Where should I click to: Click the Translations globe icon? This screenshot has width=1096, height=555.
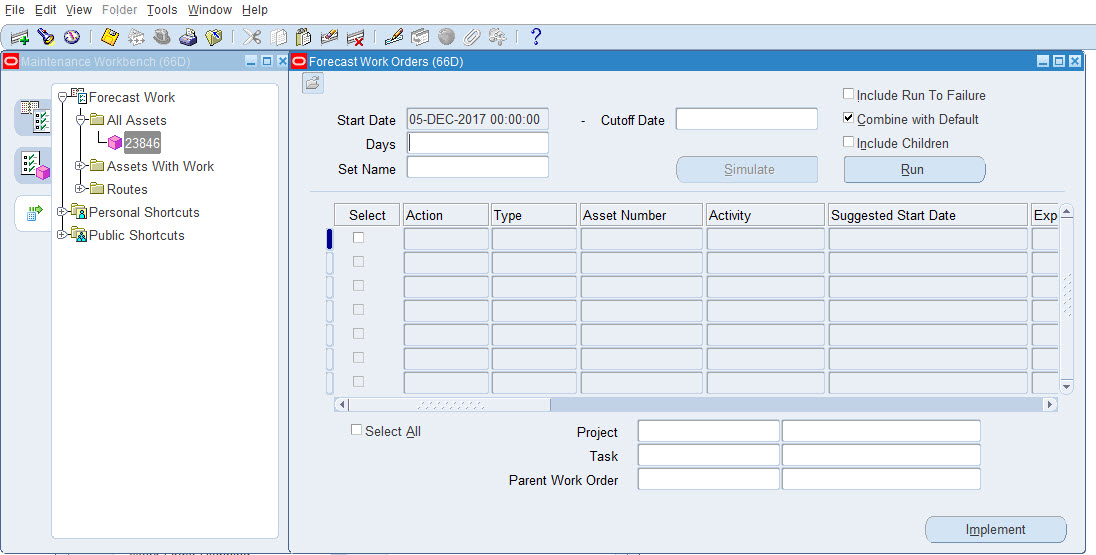point(446,36)
